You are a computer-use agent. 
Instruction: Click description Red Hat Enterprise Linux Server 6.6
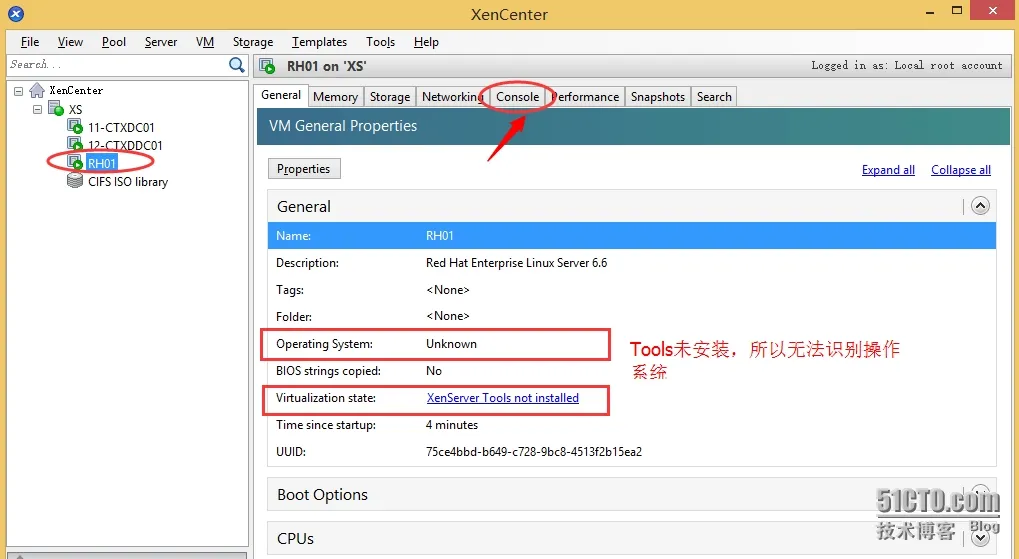(516, 263)
